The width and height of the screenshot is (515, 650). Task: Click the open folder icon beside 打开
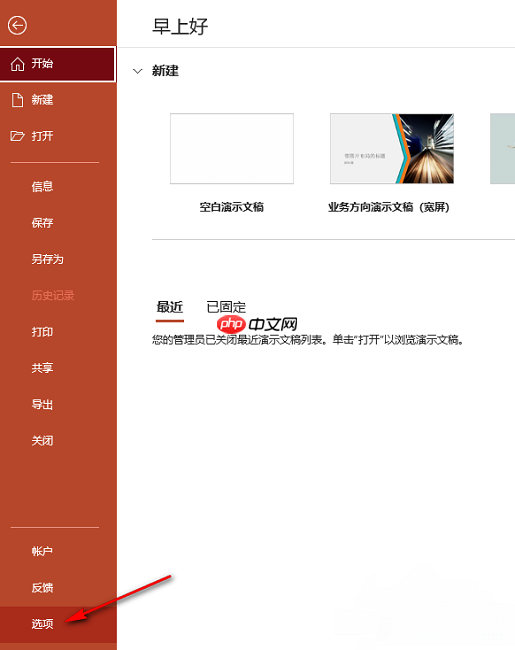[17, 136]
